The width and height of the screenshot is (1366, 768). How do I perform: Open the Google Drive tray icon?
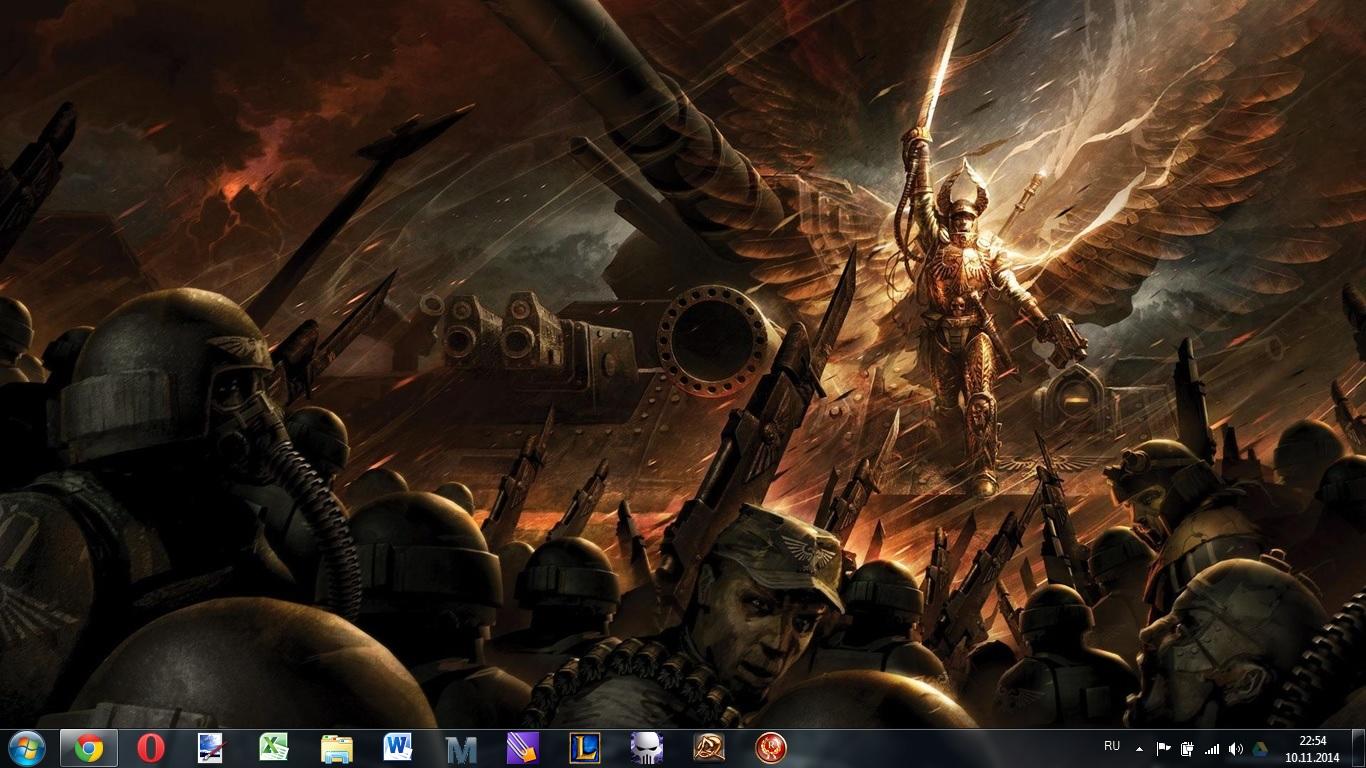(x=1261, y=748)
